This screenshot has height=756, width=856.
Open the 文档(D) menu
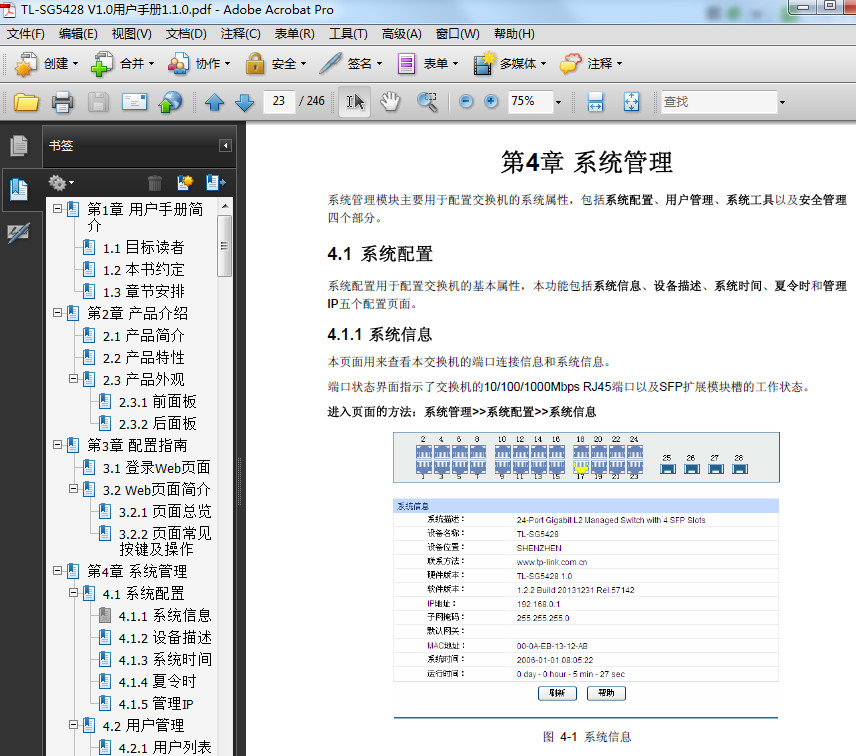coord(186,34)
